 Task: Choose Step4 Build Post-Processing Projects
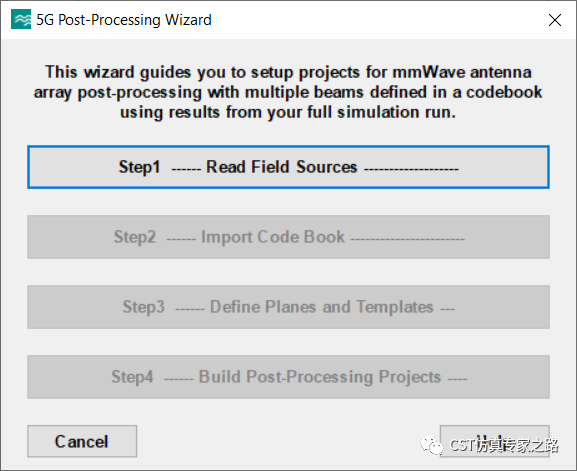(x=288, y=377)
